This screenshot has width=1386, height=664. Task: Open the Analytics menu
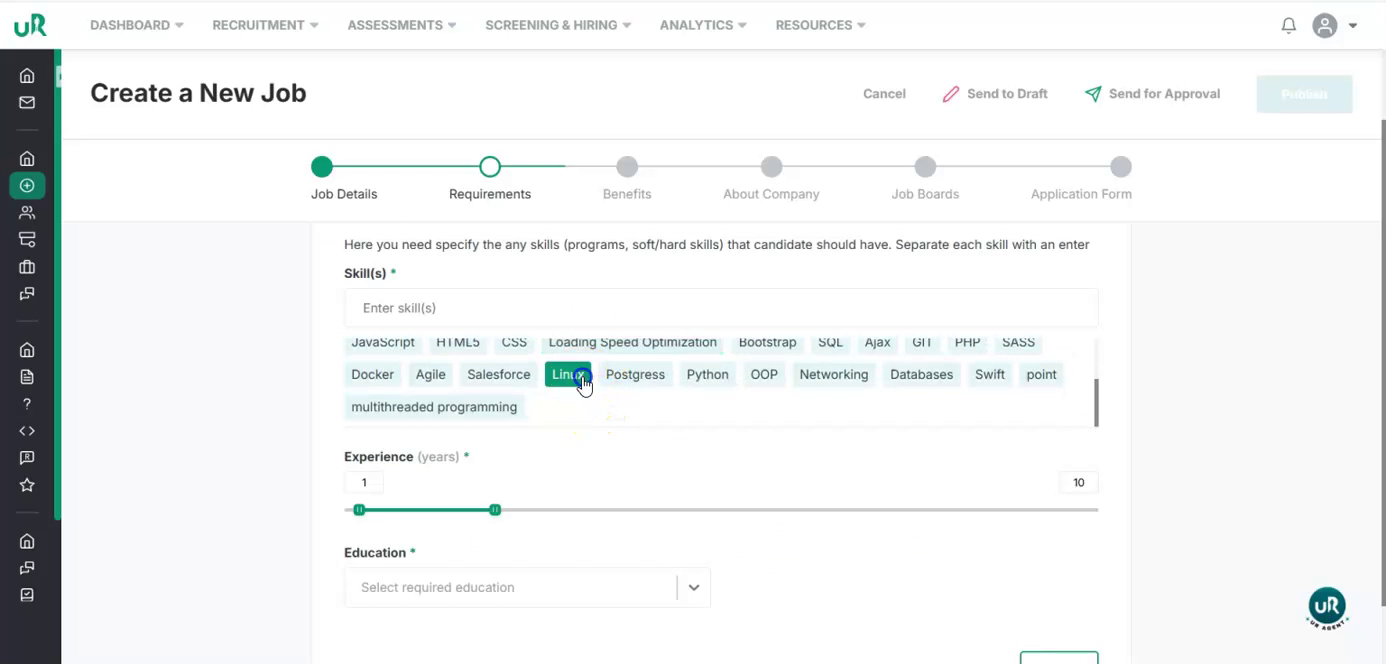(x=702, y=25)
